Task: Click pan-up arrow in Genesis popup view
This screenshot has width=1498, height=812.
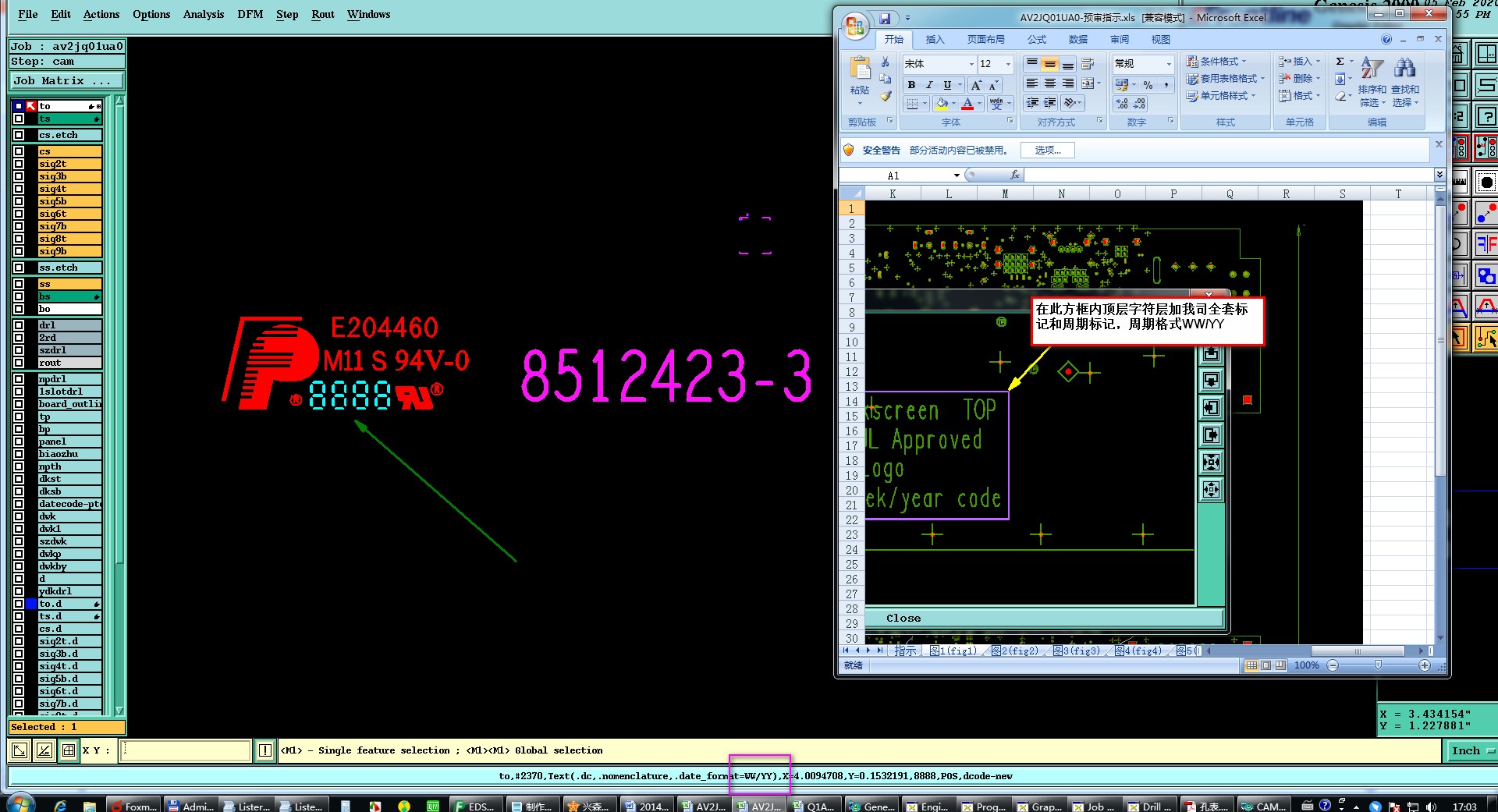Action: 1211,353
